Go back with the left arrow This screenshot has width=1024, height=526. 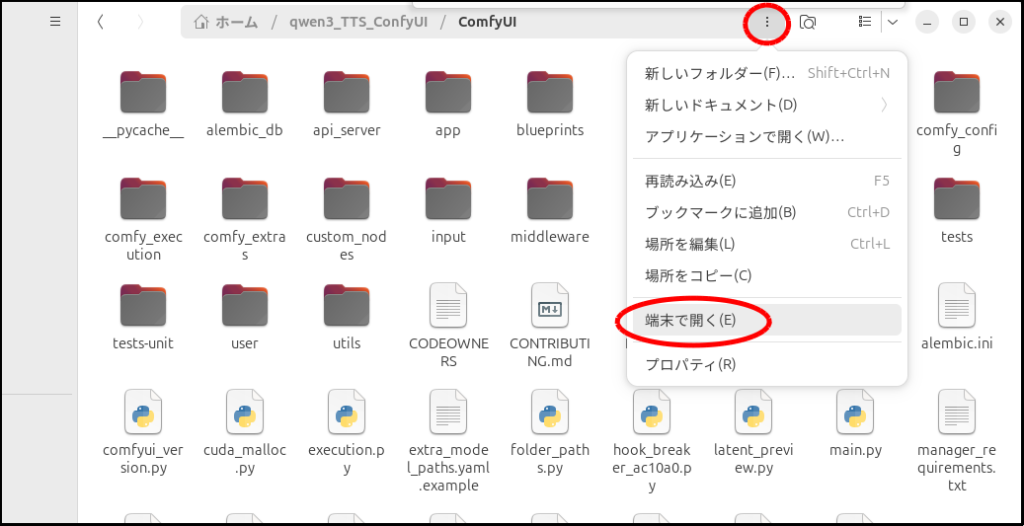[x=101, y=22]
